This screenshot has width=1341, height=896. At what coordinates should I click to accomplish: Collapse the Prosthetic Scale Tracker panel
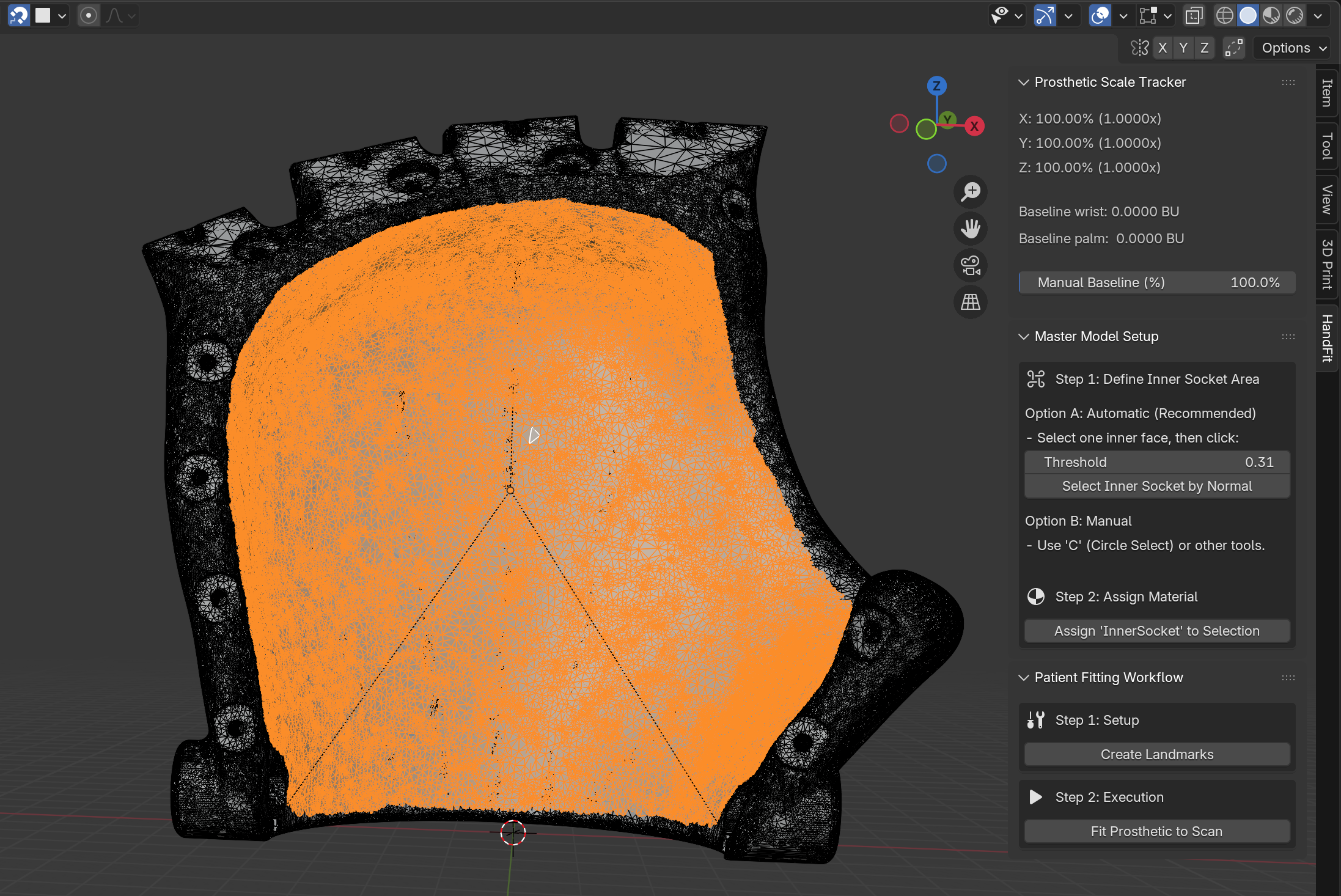[x=1024, y=82]
